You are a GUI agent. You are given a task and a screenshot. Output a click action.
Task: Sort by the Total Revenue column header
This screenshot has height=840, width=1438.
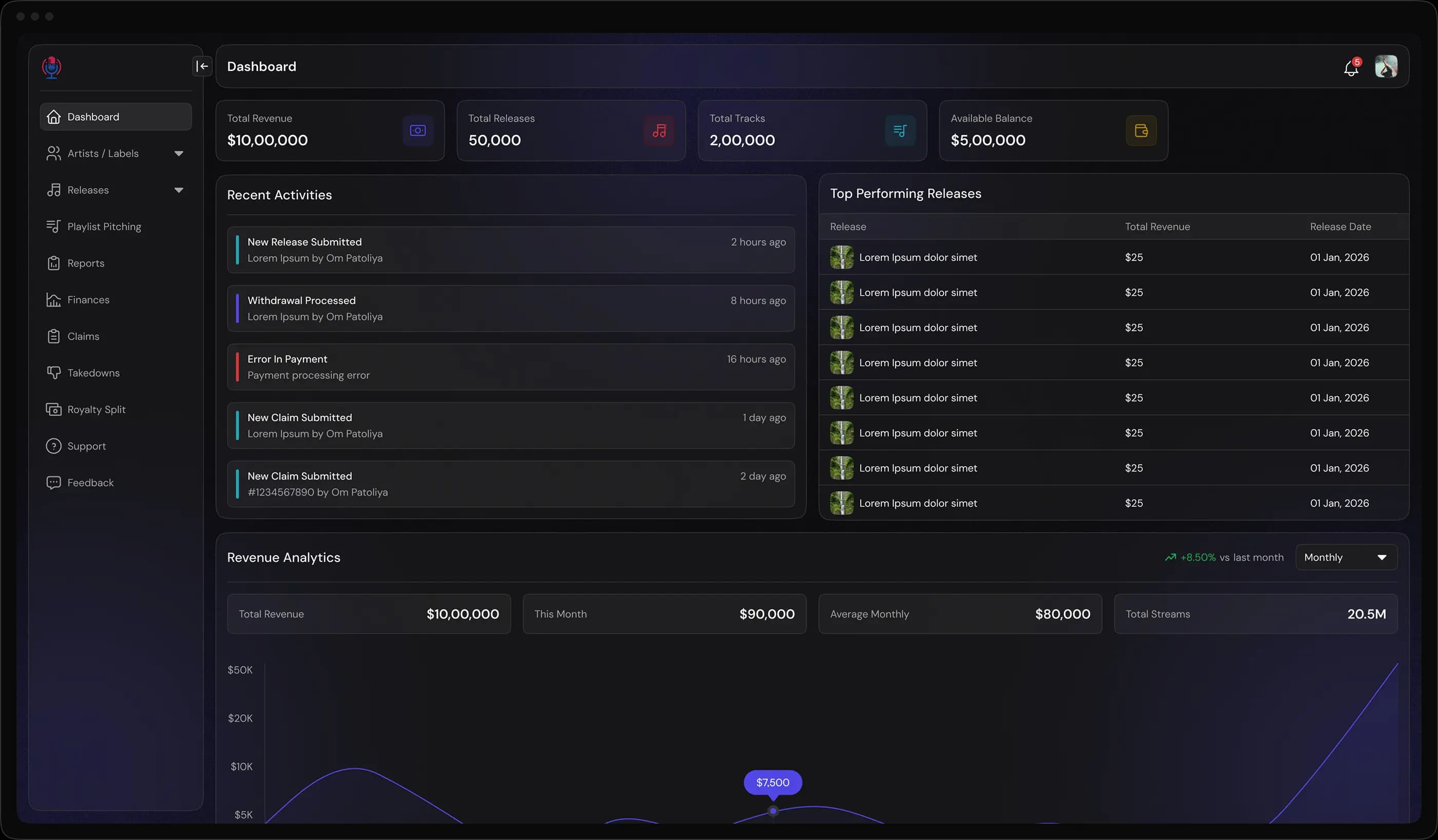pos(1157,226)
